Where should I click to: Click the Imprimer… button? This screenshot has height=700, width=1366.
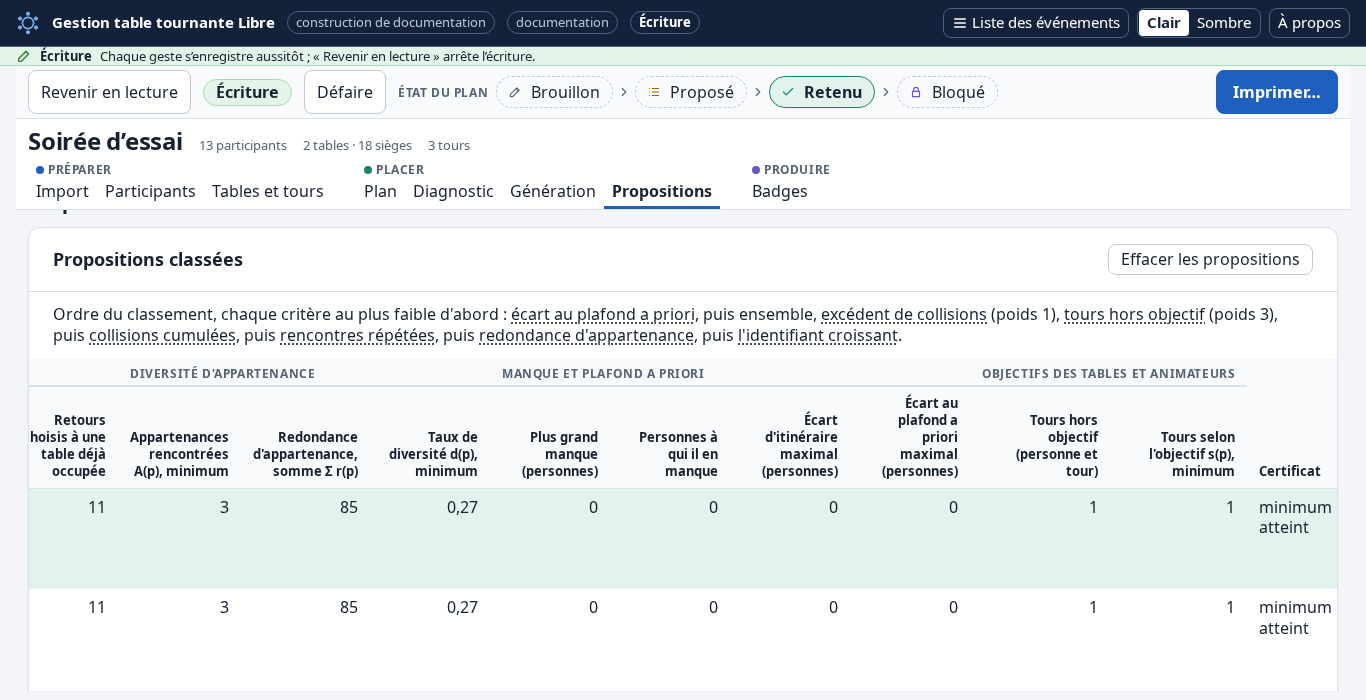[x=1276, y=92]
